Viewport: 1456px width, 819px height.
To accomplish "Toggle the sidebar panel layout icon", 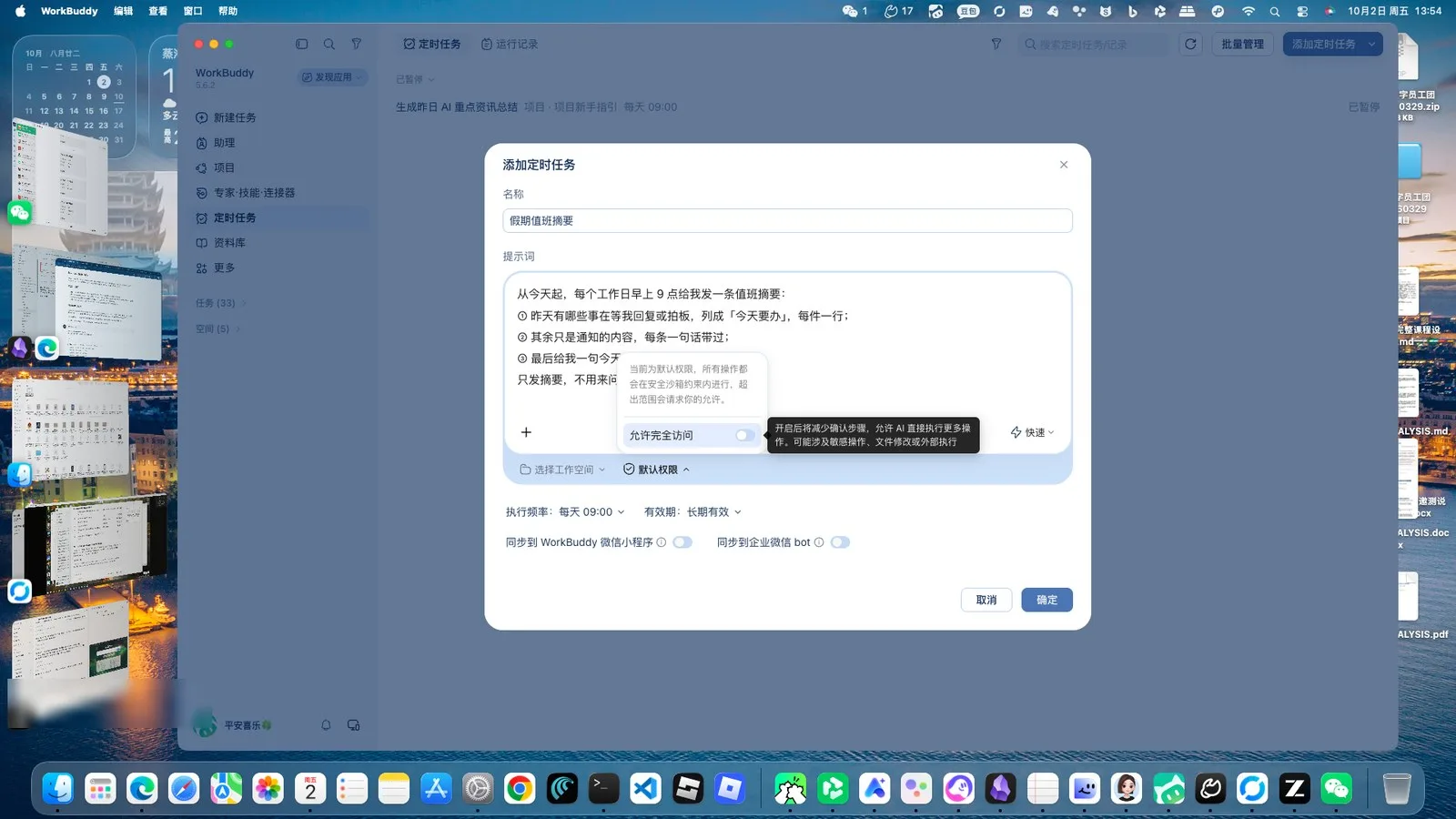I will click(302, 44).
